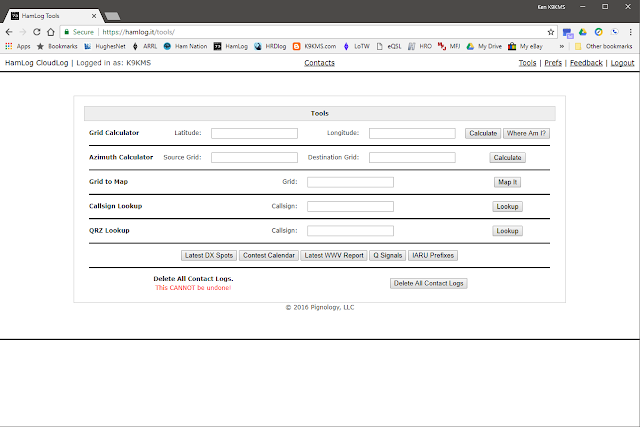Click the Google Drive extension icon
Image resolution: width=640 pixels, height=427 pixels.
[x=583, y=32]
